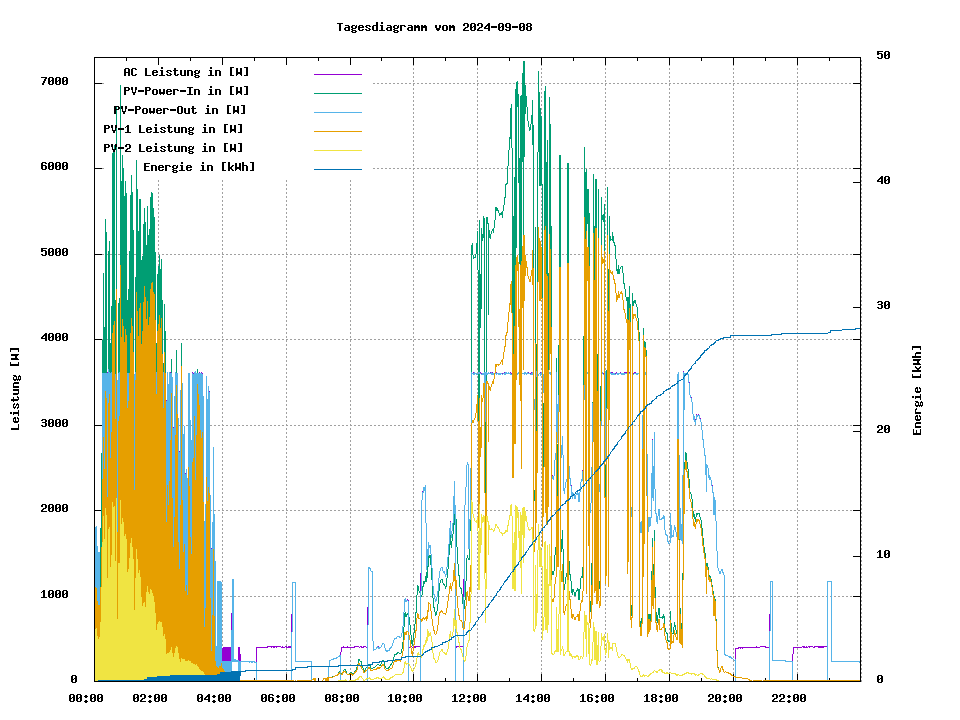
Task: Click the purple AC Leistung legend line sample
Action: pyautogui.click(x=337, y=73)
